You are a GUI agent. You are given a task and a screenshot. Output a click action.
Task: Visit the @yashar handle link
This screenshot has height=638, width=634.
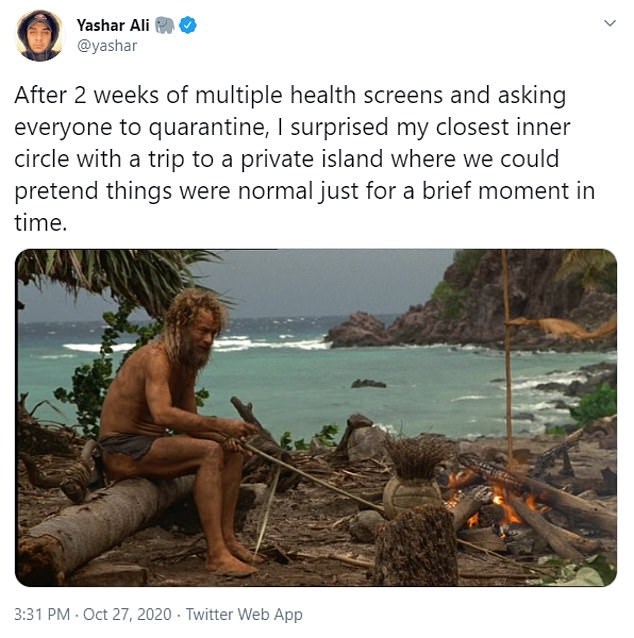[x=107, y=46]
